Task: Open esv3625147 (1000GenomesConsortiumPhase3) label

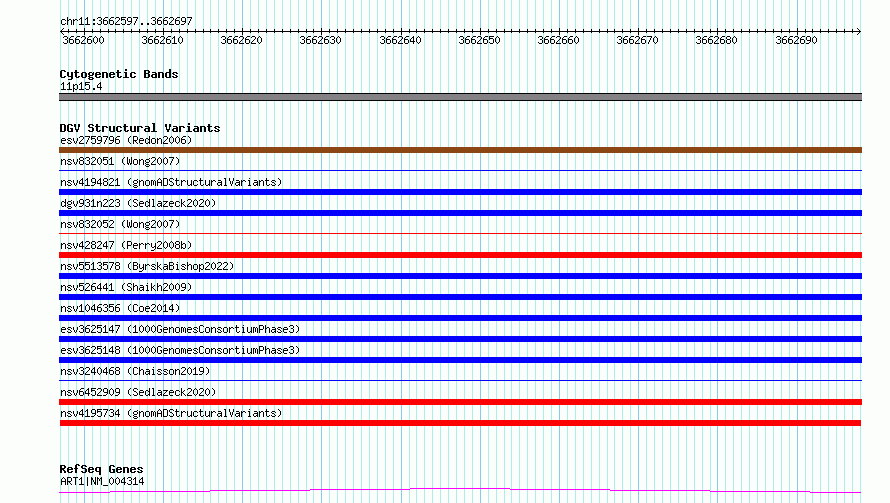Action: 180,329
